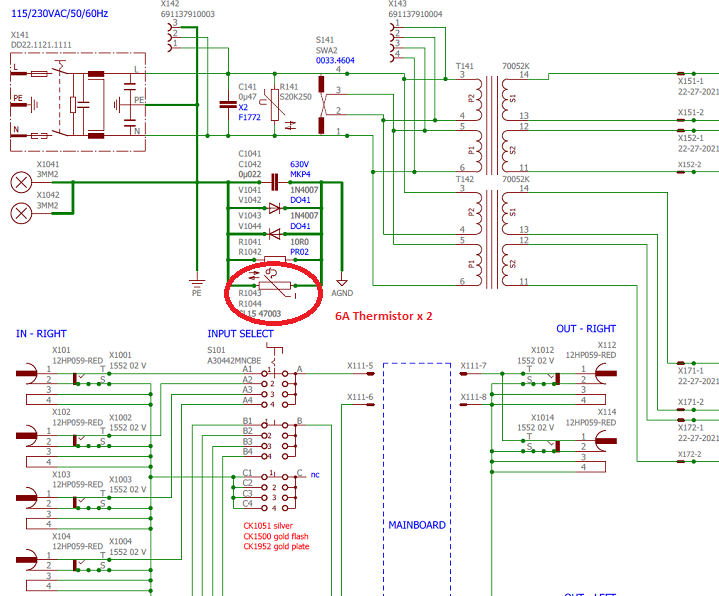Click the X1012 designator text
This screenshot has height=596, width=719.
click(x=542, y=350)
